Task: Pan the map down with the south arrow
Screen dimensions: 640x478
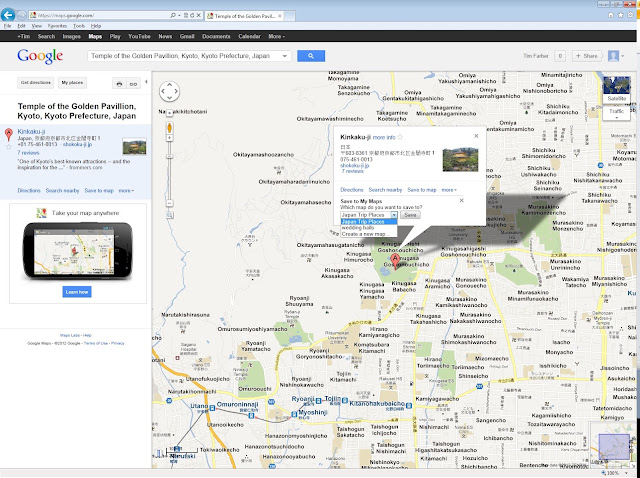Action: 169,98
